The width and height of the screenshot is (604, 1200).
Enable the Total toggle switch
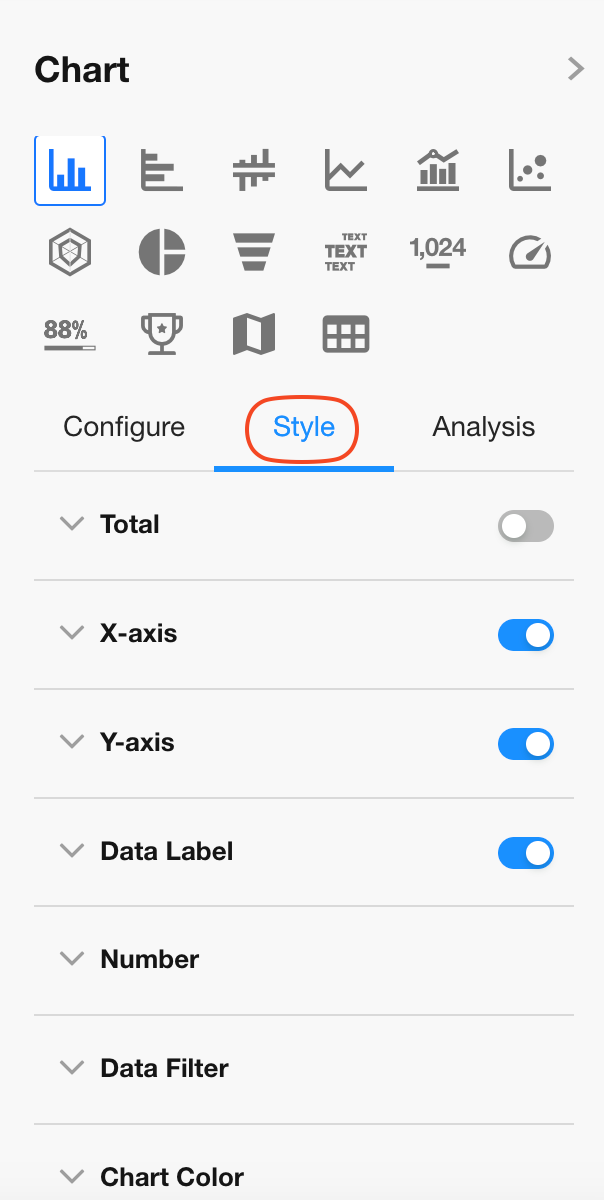coord(526,526)
